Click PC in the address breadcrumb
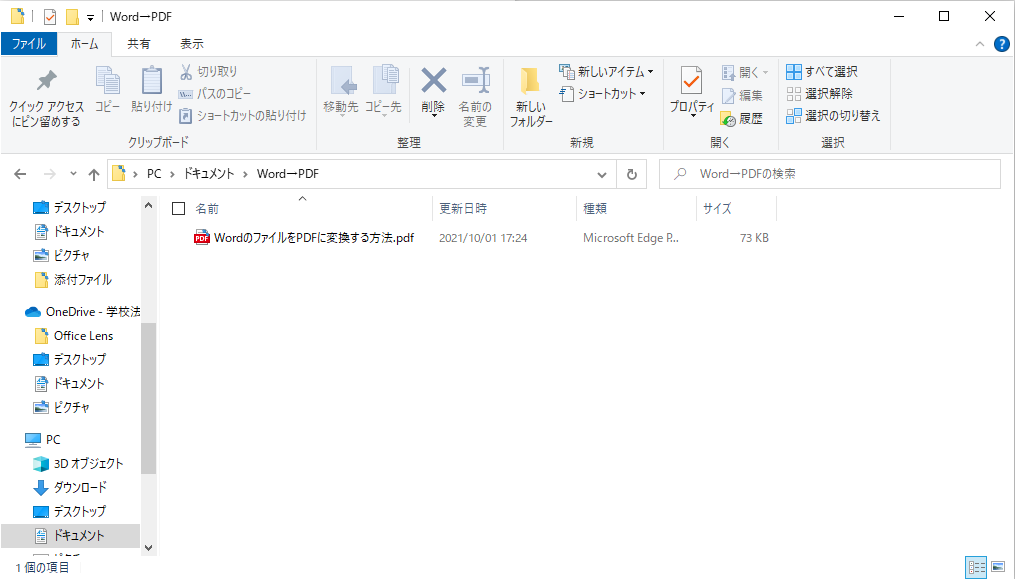The height and width of the screenshot is (579, 1015). [x=154, y=174]
